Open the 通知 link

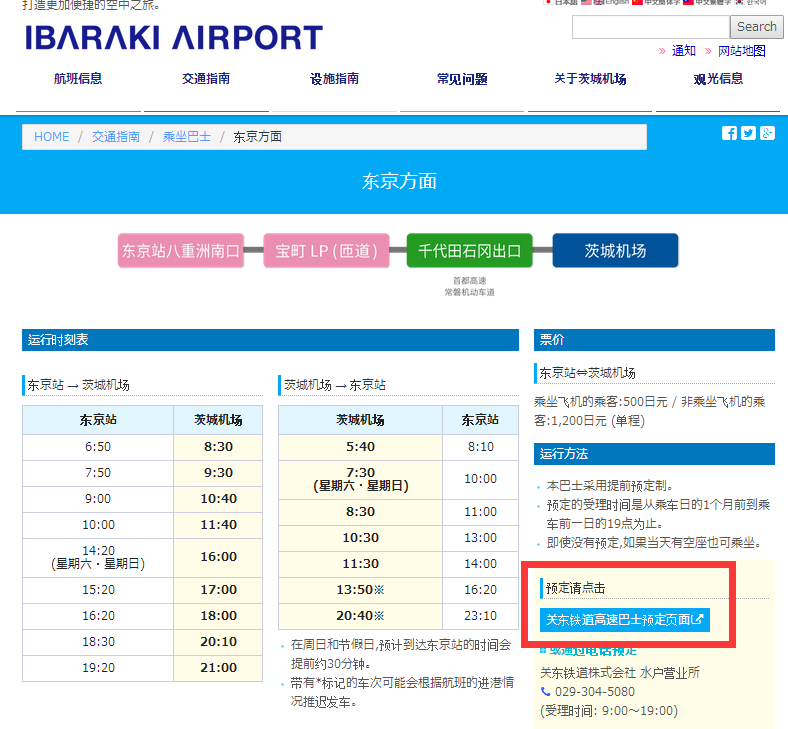pos(684,51)
